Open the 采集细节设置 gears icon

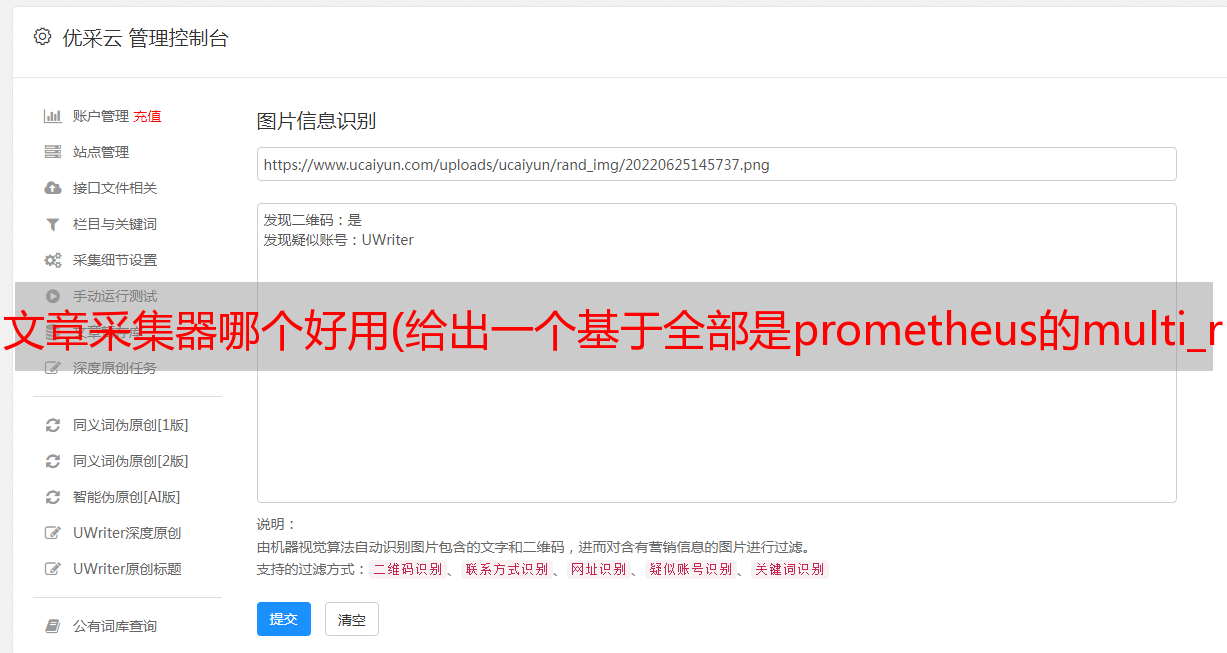[53, 260]
